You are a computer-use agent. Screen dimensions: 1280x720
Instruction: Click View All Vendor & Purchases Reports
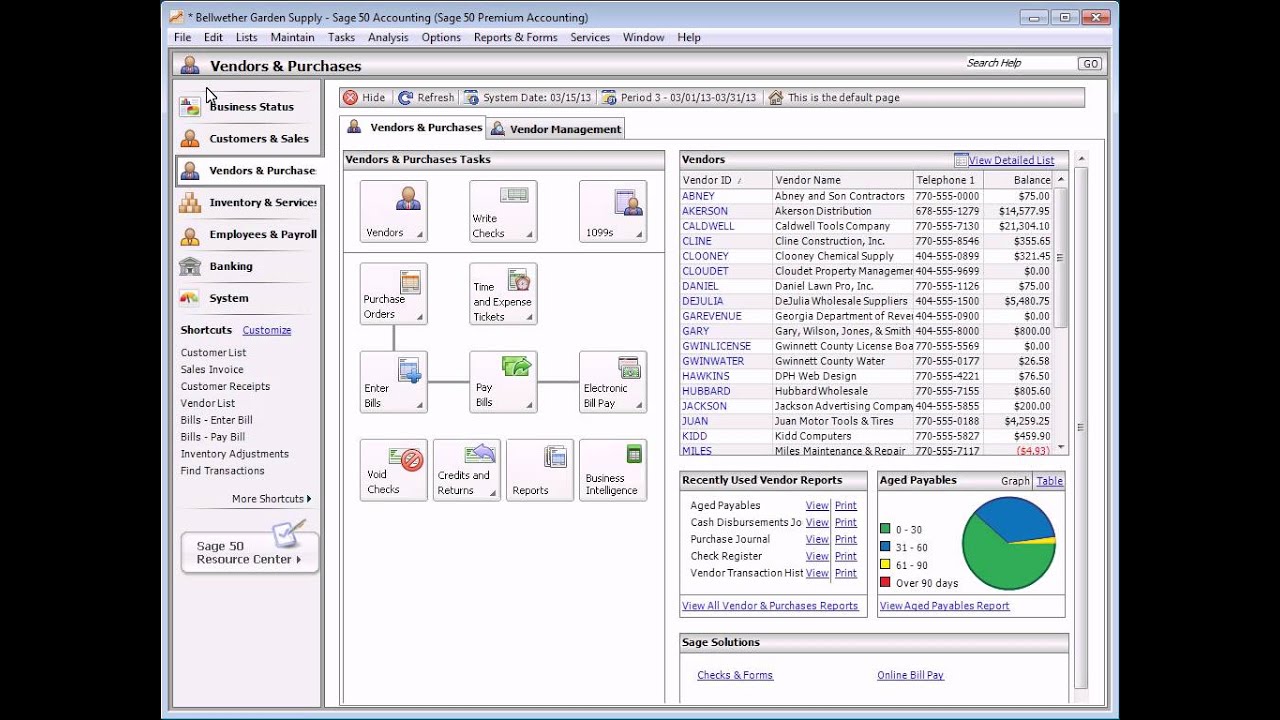770,606
